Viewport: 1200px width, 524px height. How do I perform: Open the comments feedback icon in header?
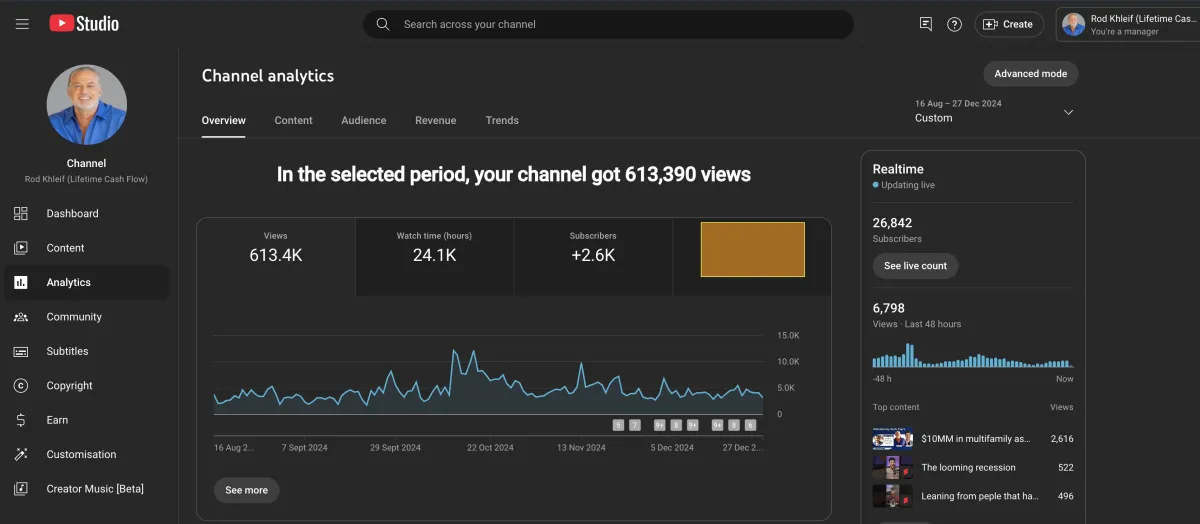(925, 24)
